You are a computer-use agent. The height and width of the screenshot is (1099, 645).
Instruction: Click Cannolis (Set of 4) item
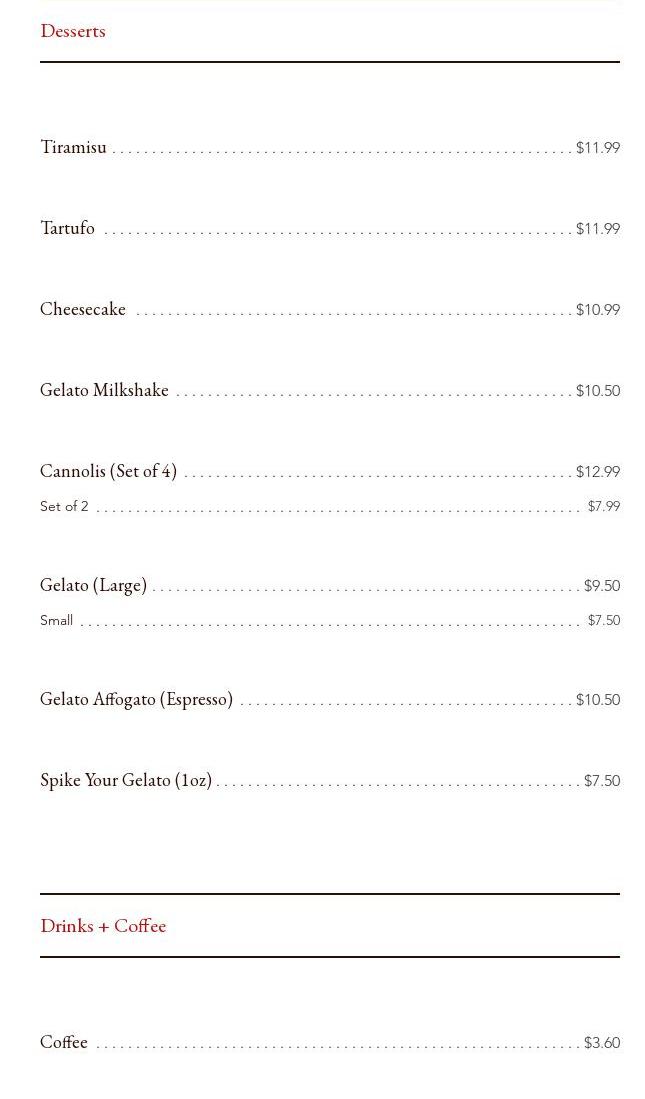coord(108,471)
